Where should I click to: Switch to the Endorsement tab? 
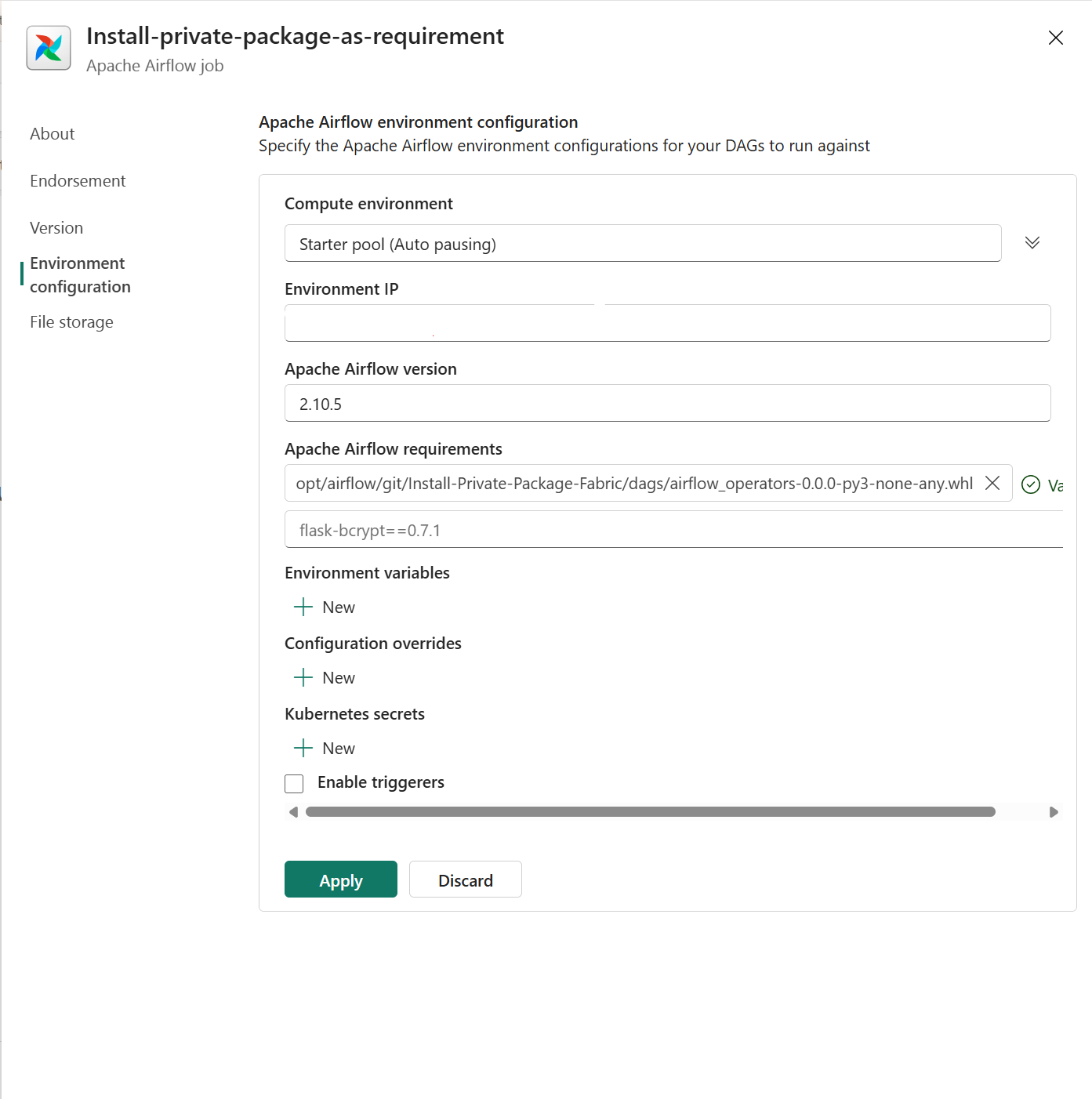78,181
